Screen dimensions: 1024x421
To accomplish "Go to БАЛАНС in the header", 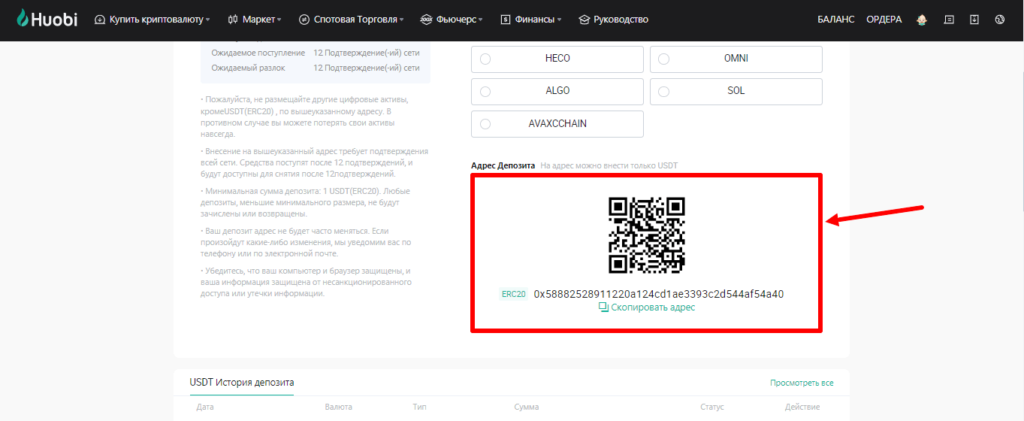I will [x=836, y=20].
